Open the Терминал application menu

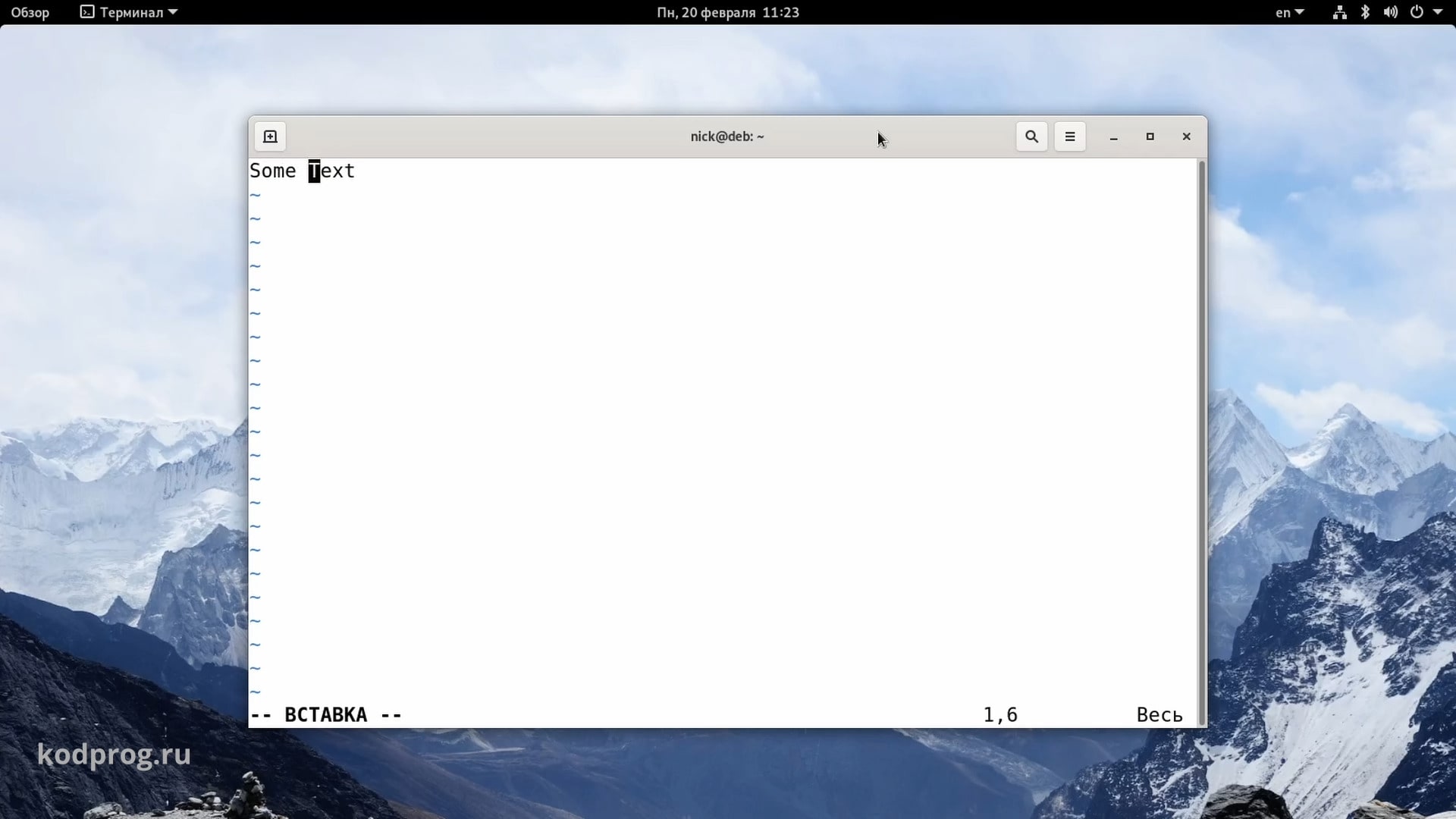pos(129,12)
